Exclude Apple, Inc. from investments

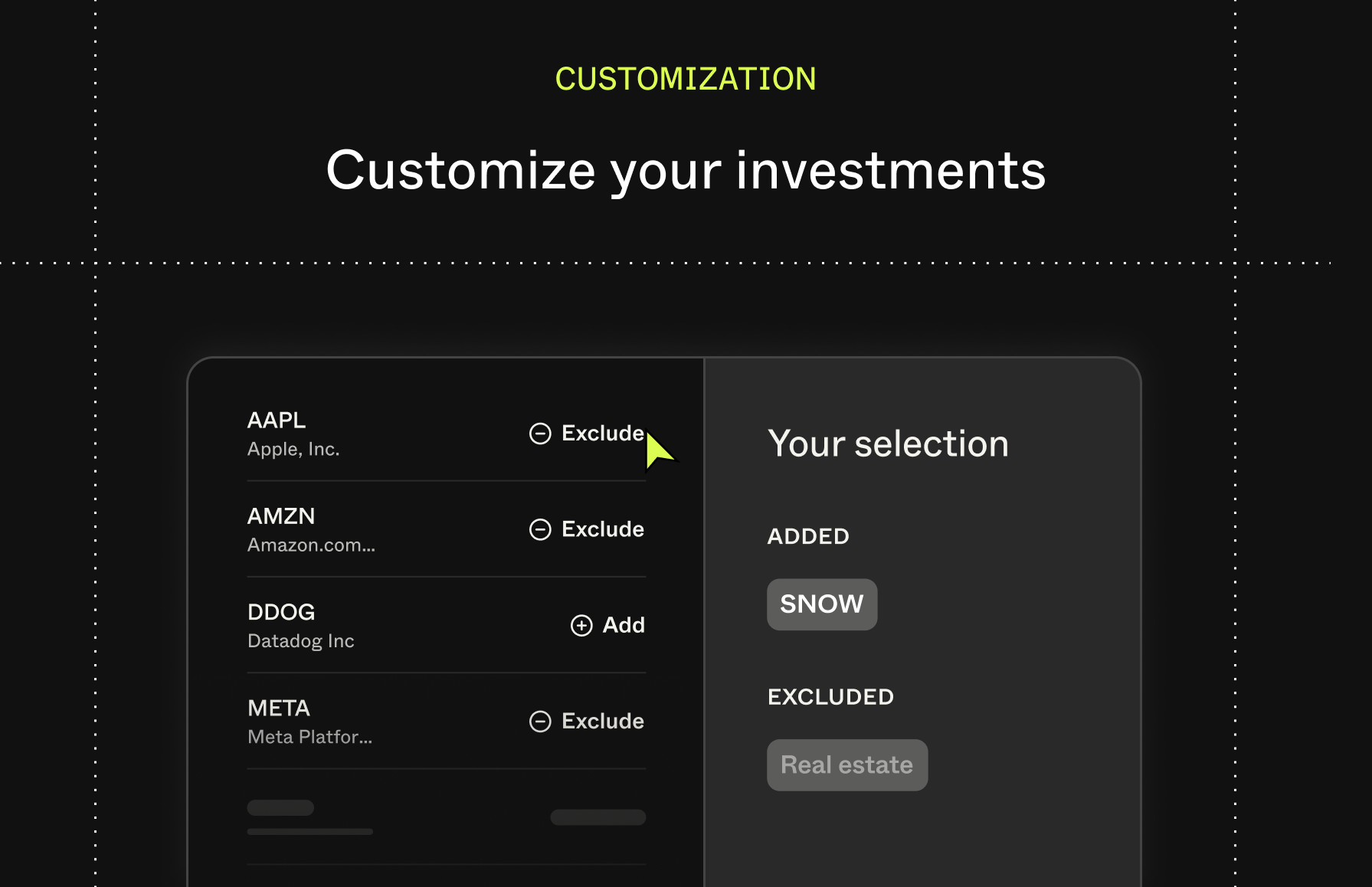point(603,433)
